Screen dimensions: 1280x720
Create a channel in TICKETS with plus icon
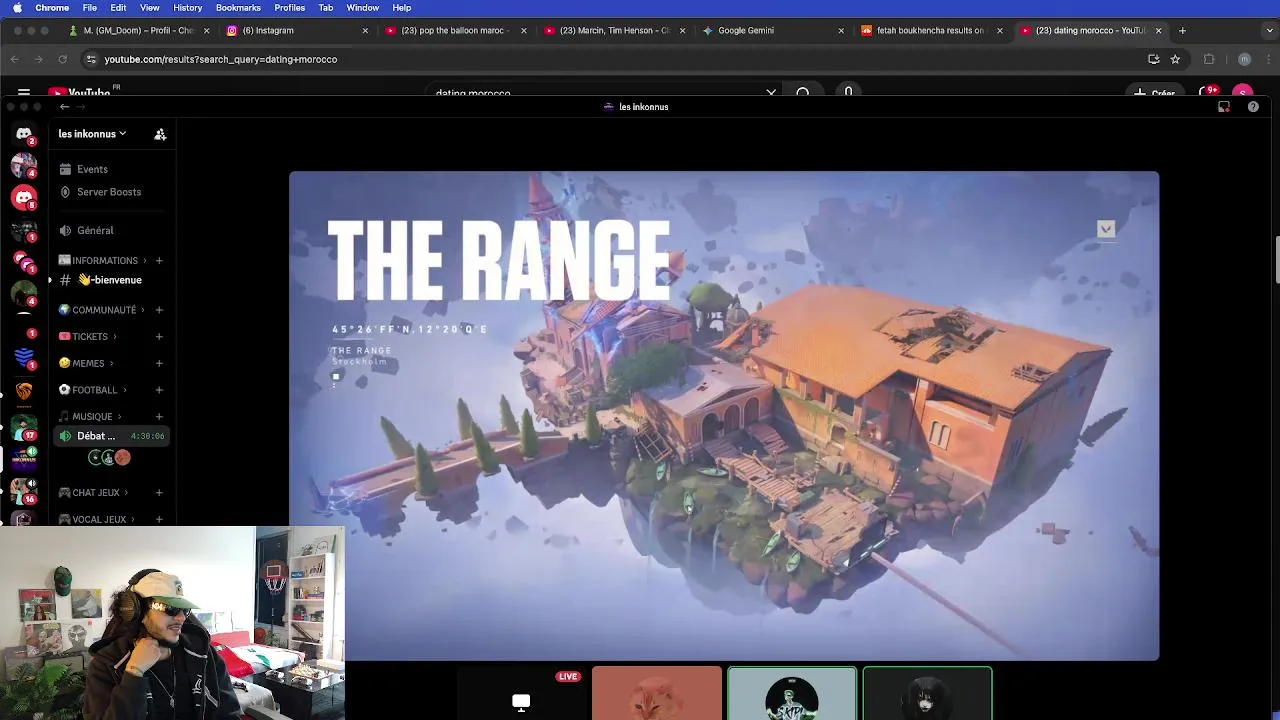(x=159, y=336)
